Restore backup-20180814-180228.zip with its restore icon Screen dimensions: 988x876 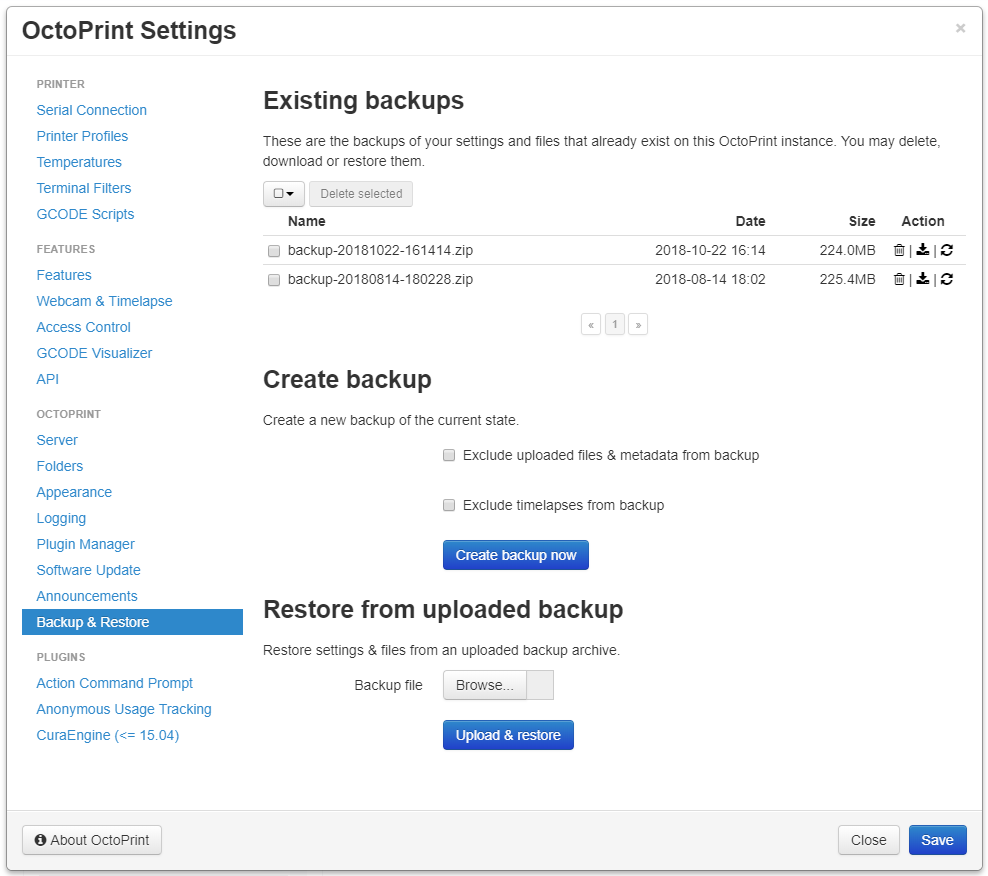click(x=946, y=279)
